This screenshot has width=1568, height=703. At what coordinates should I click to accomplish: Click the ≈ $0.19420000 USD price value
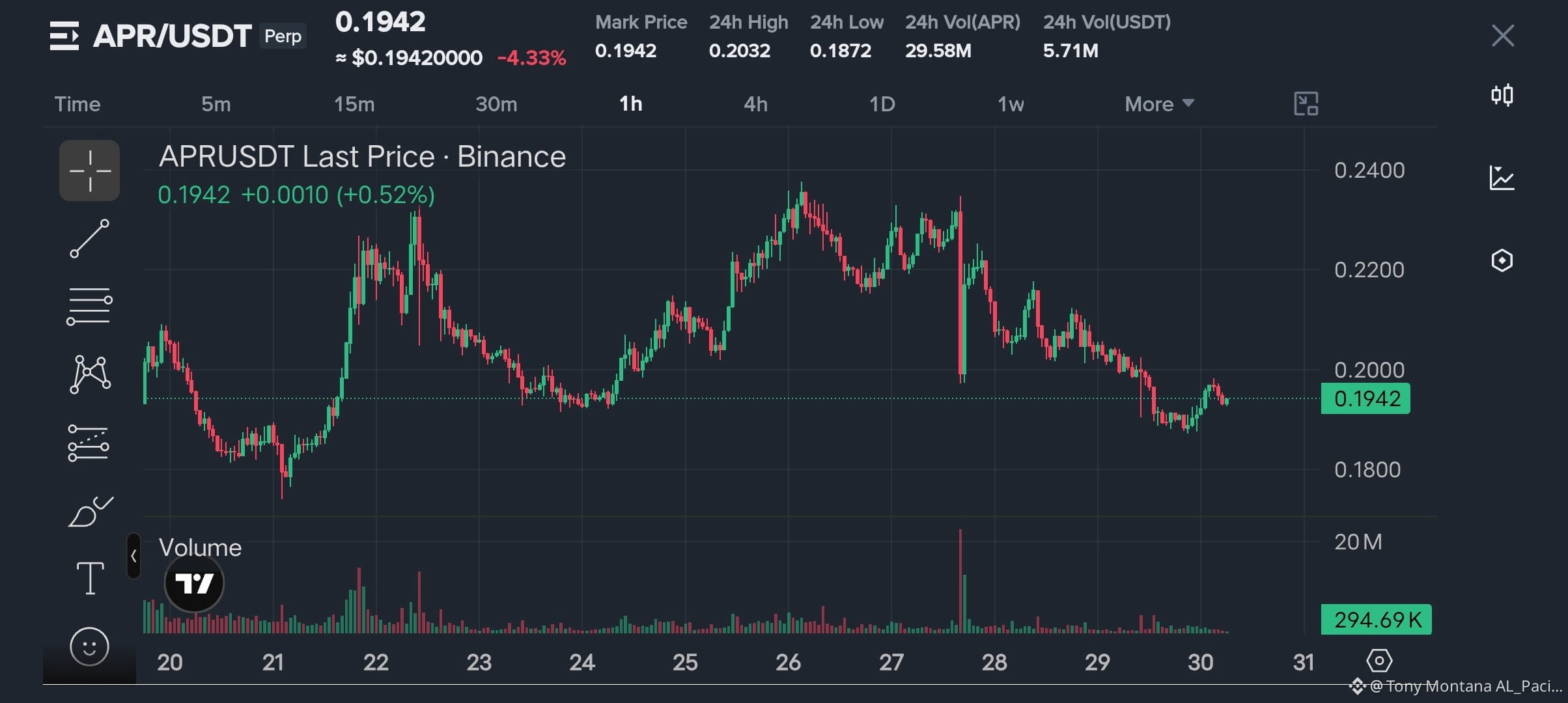(409, 58)
